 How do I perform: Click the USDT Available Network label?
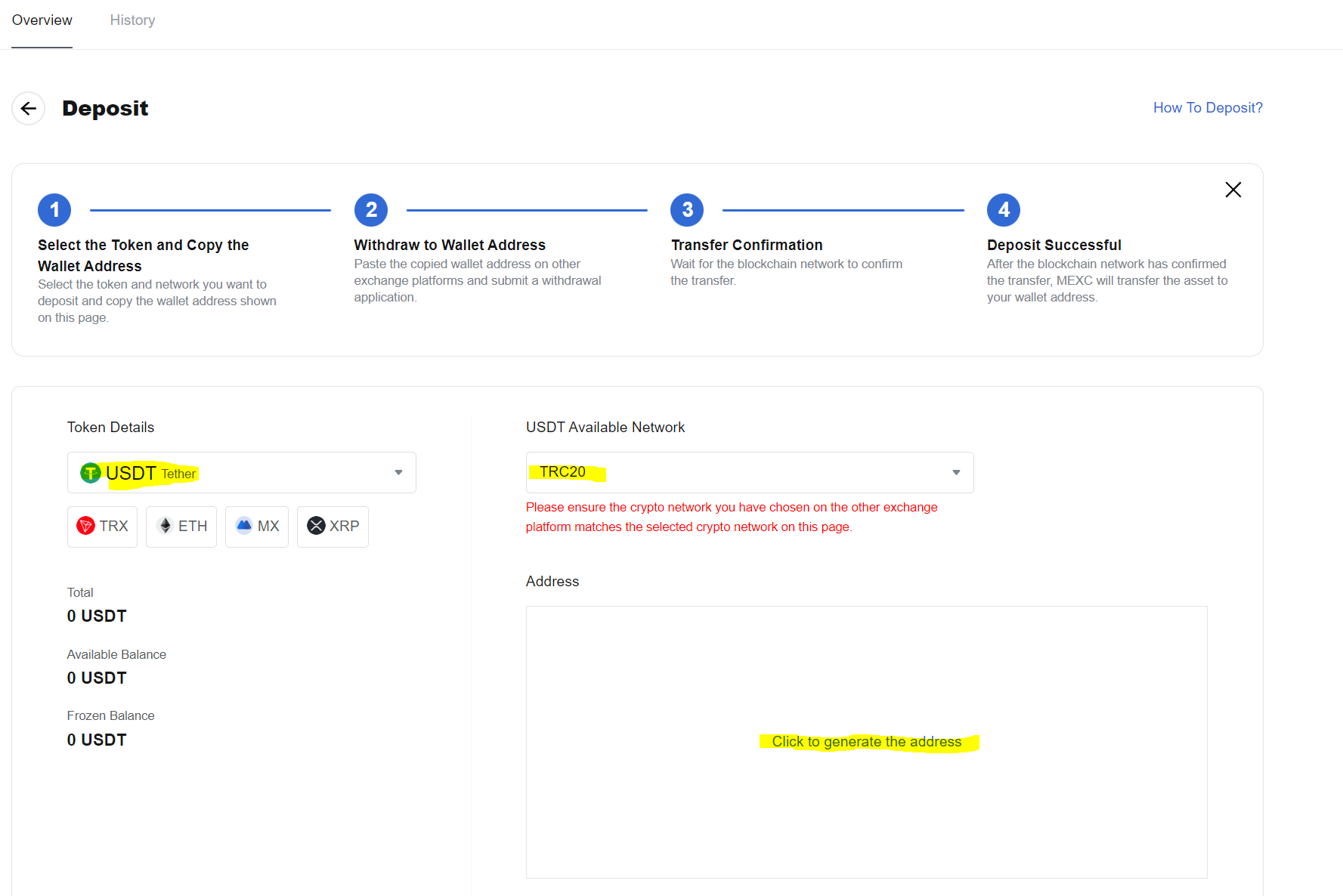tap(605, 428)
